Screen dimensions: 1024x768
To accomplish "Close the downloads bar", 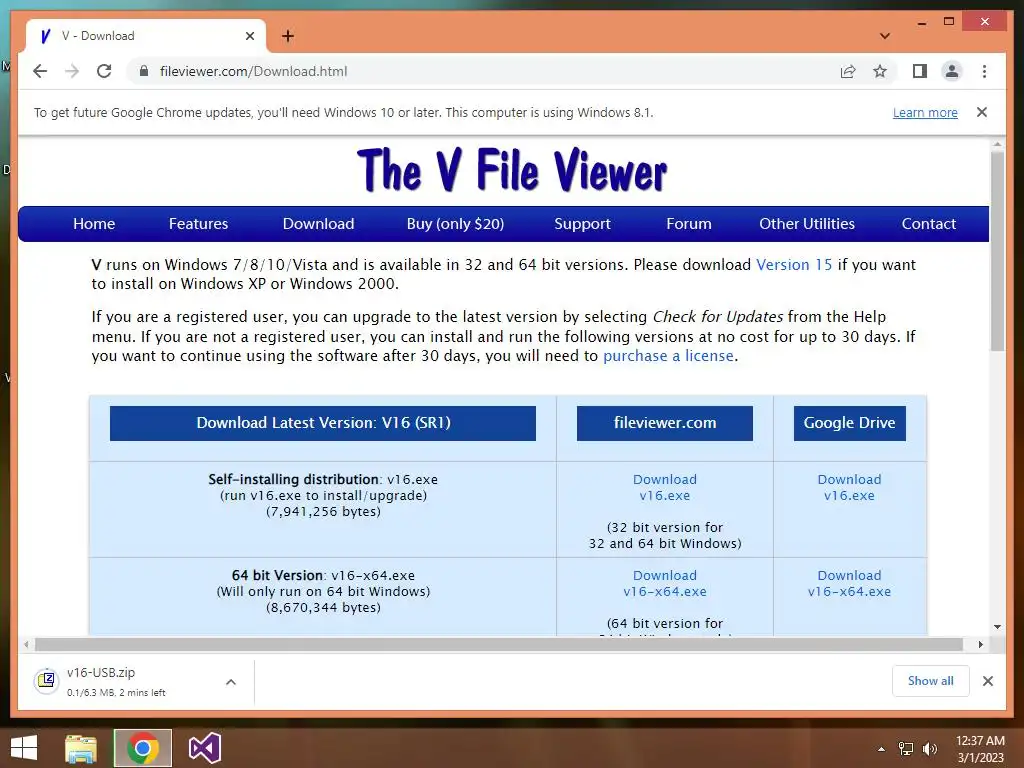I will tap(988, 681).
